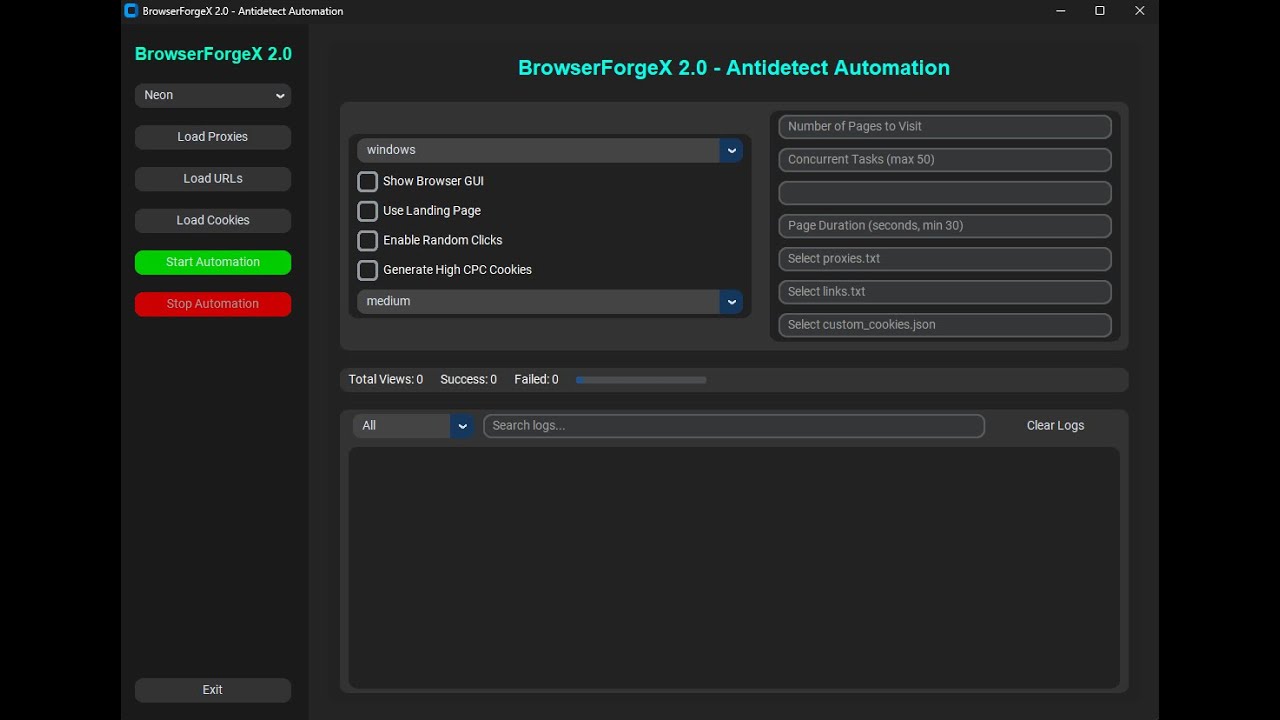The height and width of the screenshot is (720, 1280).
Task: Click the Antidetect Automation main heading
Action: click(x=734, y=68)
